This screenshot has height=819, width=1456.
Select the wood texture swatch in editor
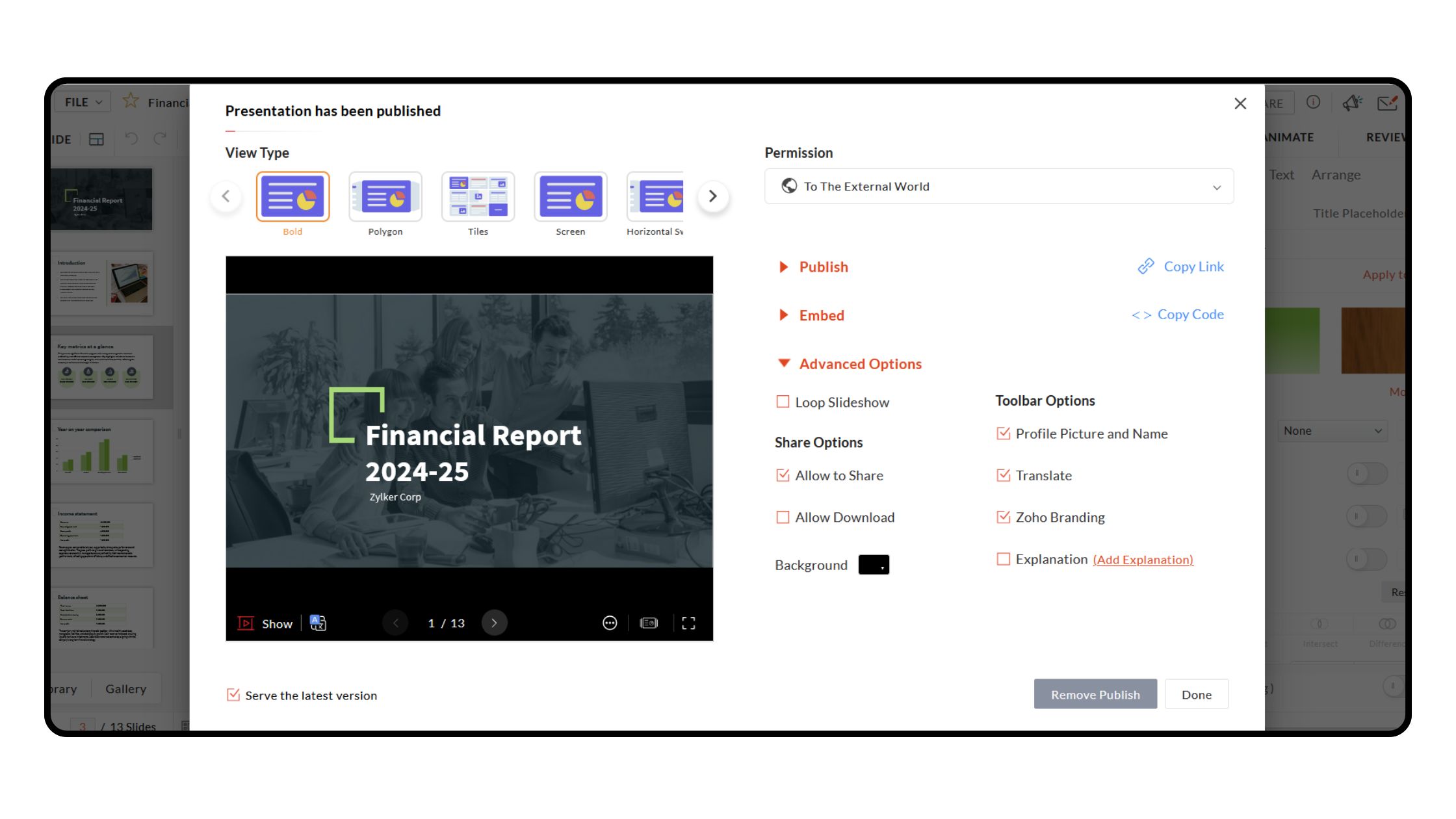1373,341
